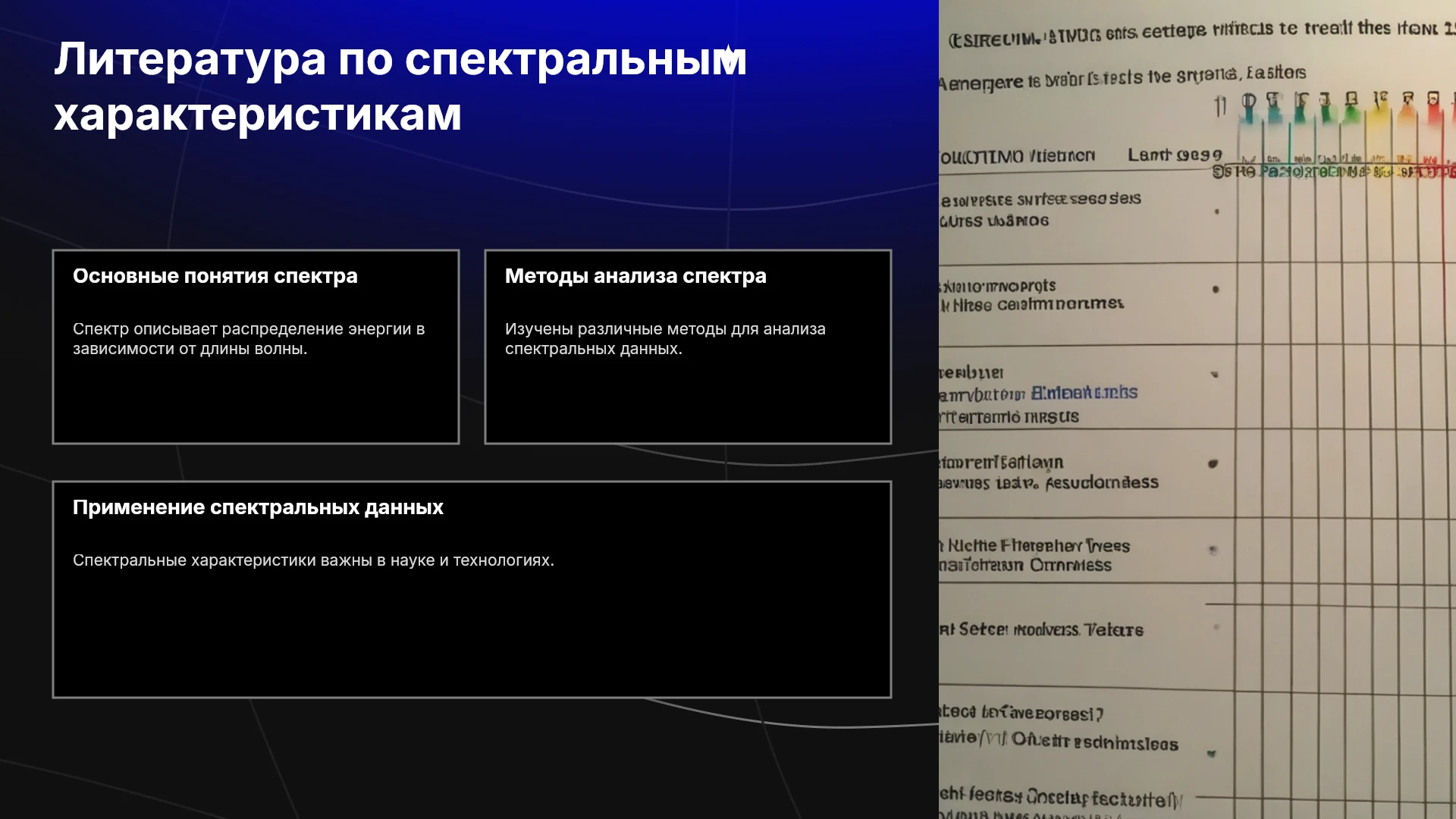Click the blue highlighted text in the chart image
Image resolution: width=1456 pixels, height=819 pixels.
click(1084, 393)
